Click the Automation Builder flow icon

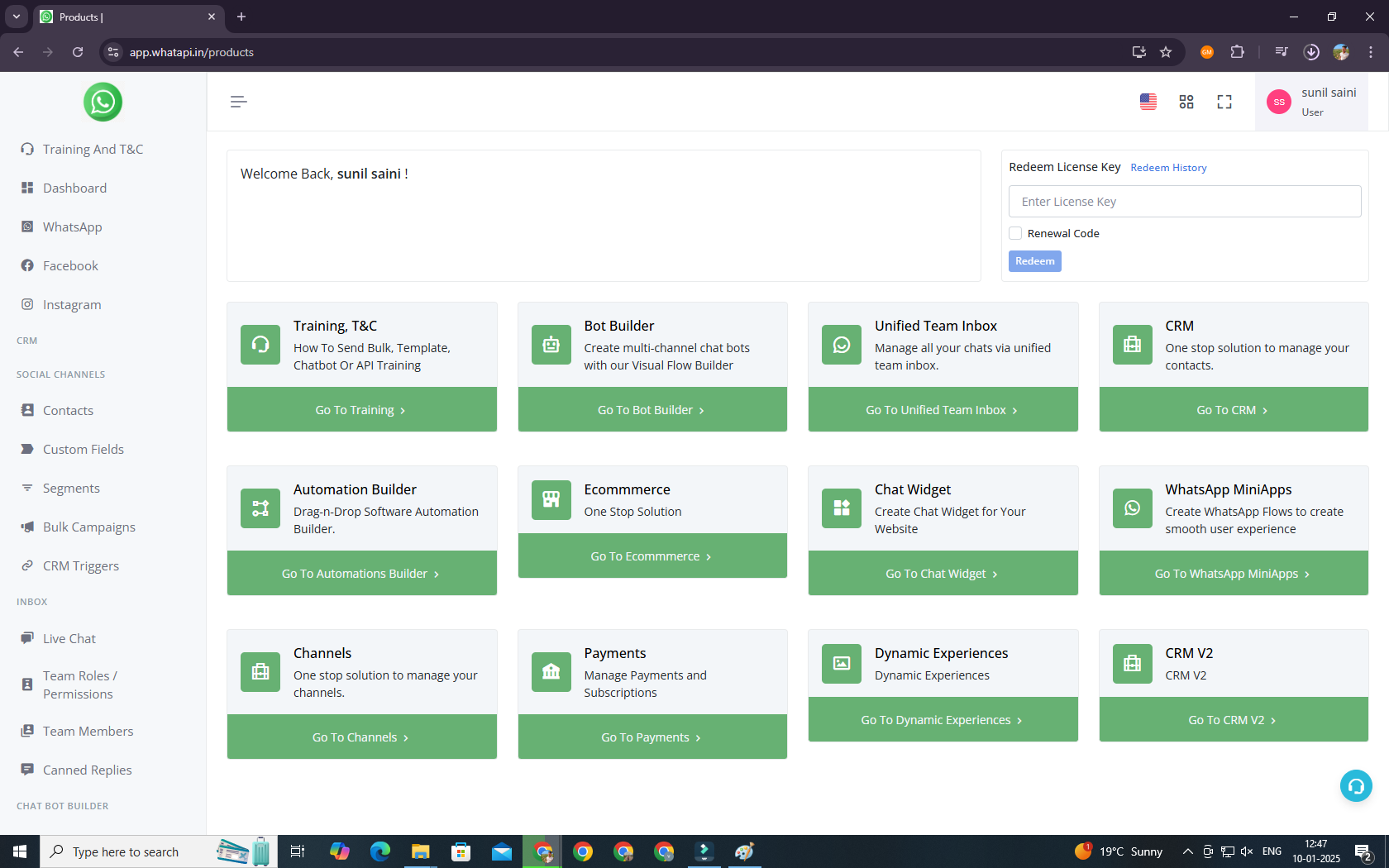point(260,508)
